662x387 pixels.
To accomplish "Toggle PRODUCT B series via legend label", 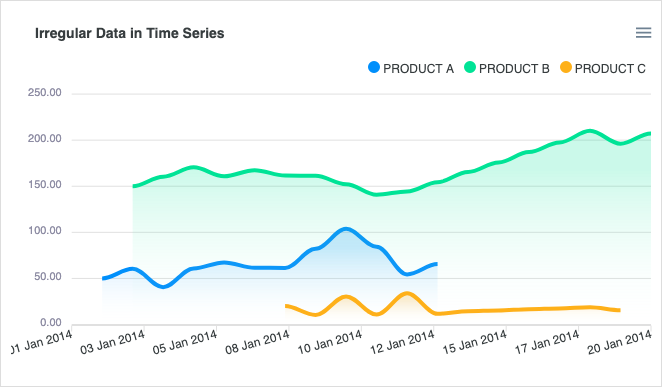I will pyautogui.click(x=514, y=68).
